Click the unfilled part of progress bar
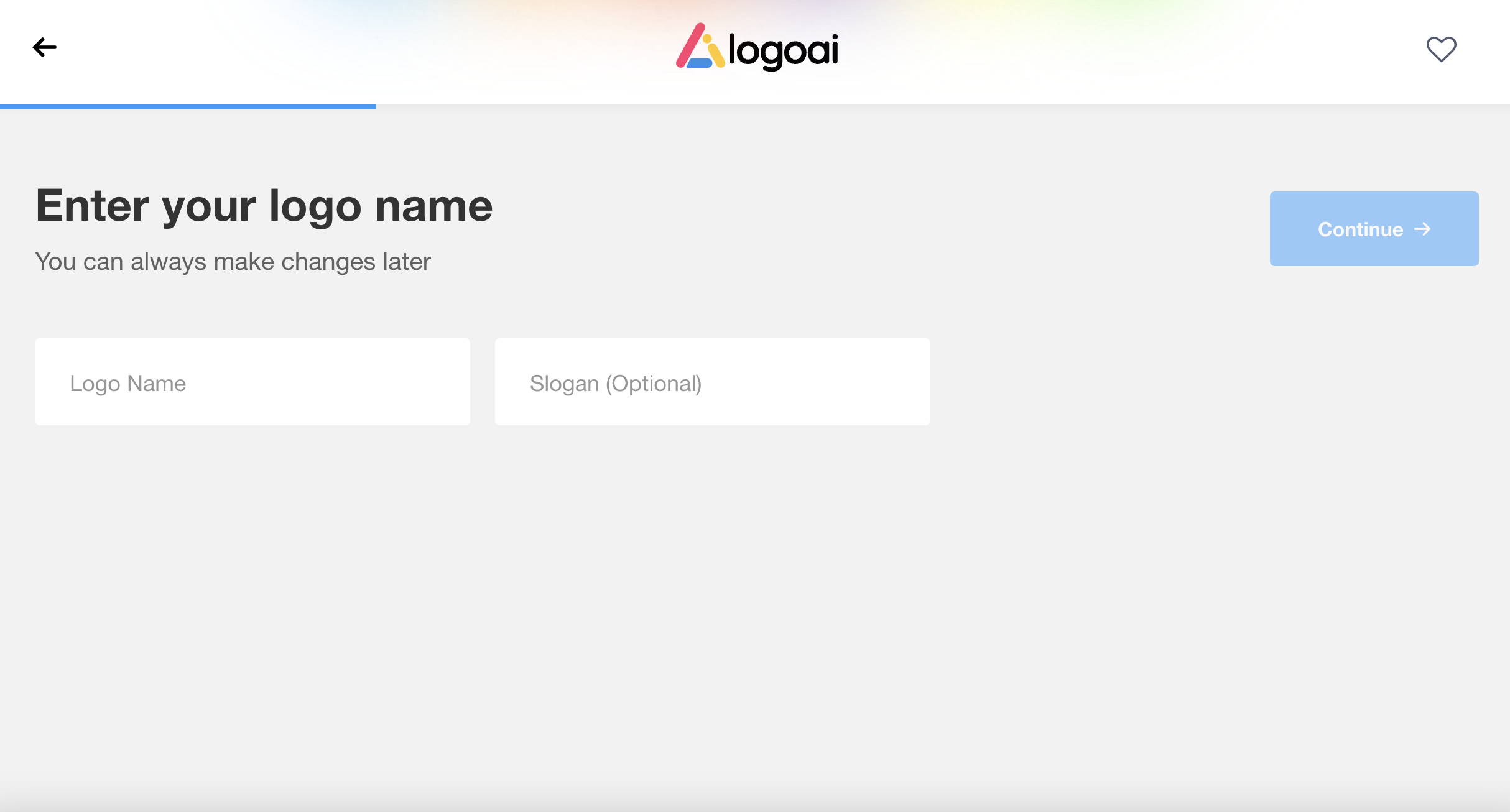 [x=933, y=107]
